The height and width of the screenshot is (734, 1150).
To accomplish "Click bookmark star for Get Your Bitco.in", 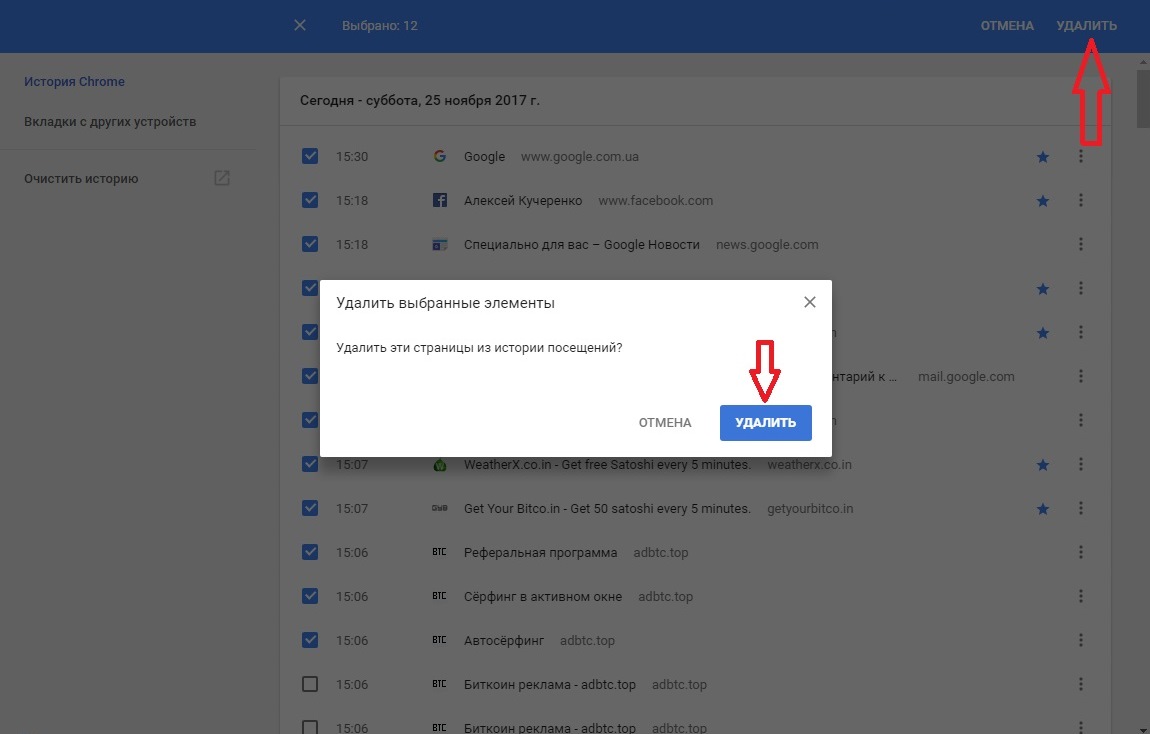I will [1042, 509].
